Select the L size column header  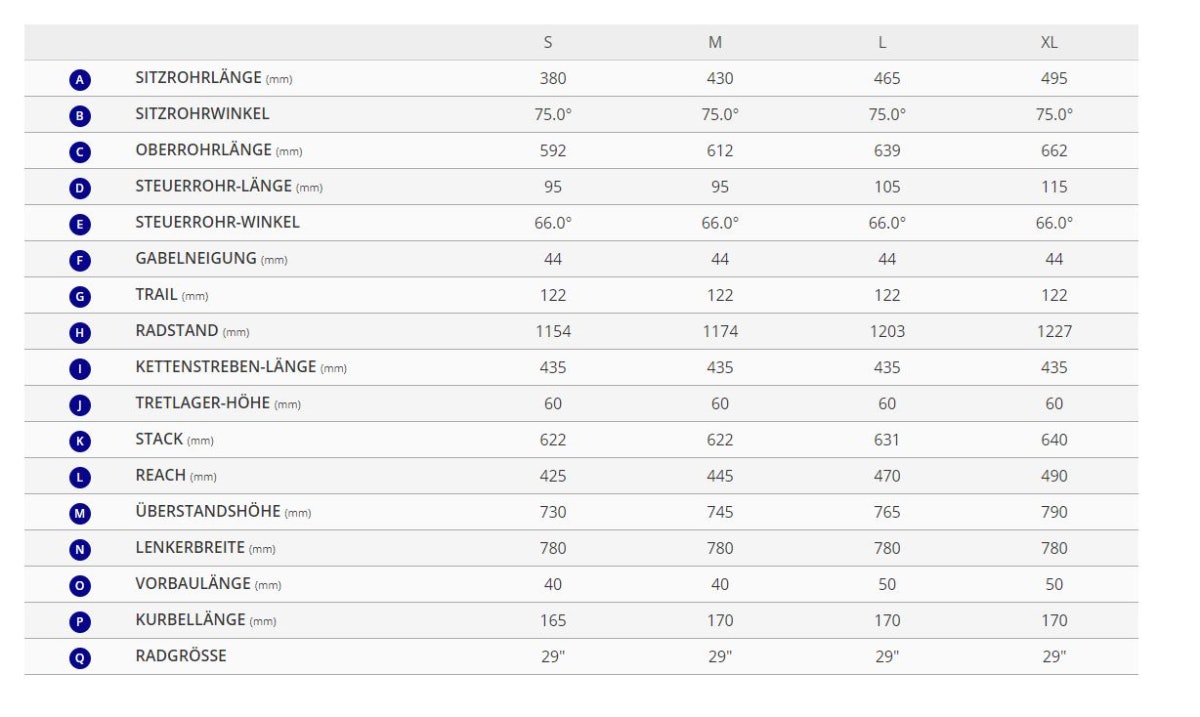[x=881, y=42]
